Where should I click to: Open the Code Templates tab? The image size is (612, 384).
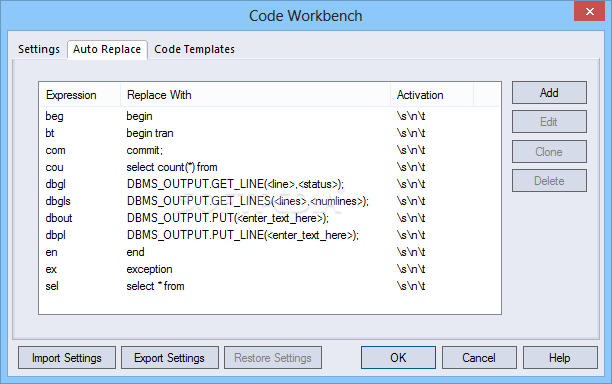coord(194,49)
